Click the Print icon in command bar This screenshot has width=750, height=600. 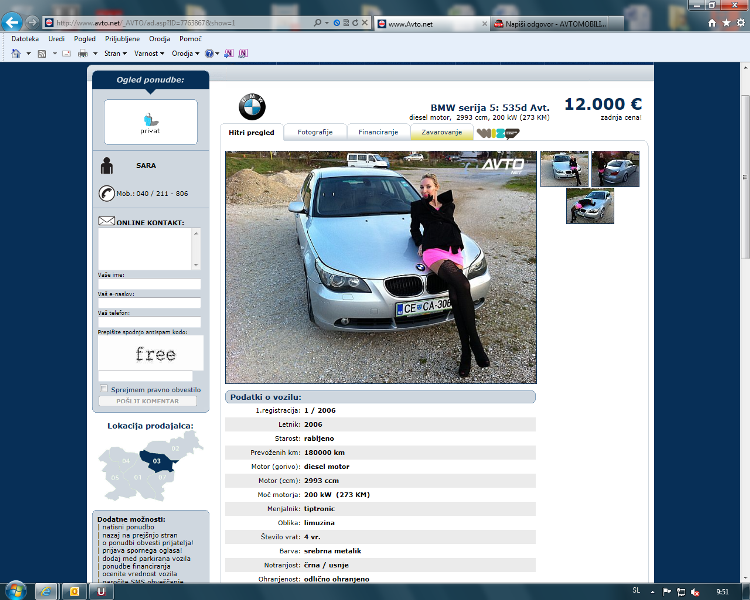tap(83, 54)
